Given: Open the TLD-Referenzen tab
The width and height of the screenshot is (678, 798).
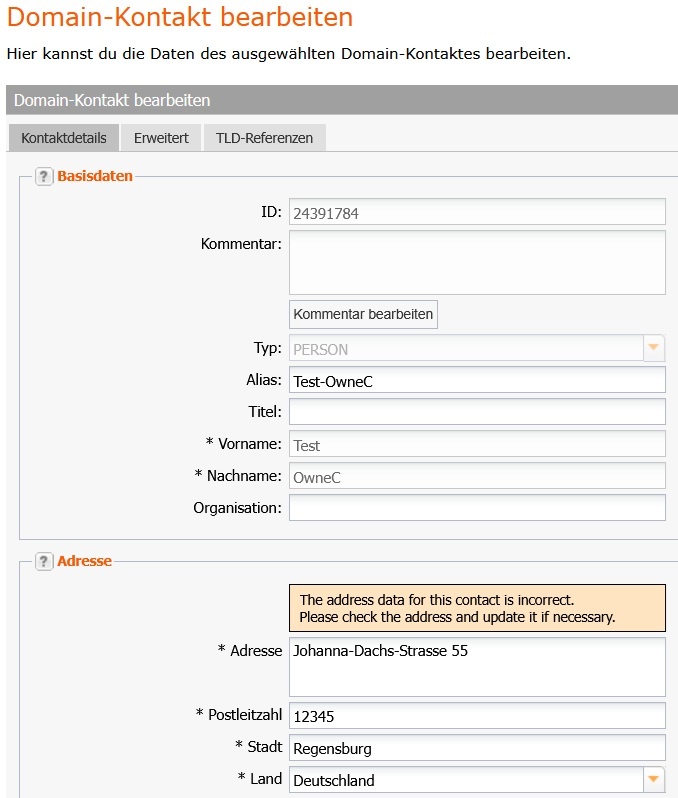Looking at the screenshot, I should tap(264, 138).
